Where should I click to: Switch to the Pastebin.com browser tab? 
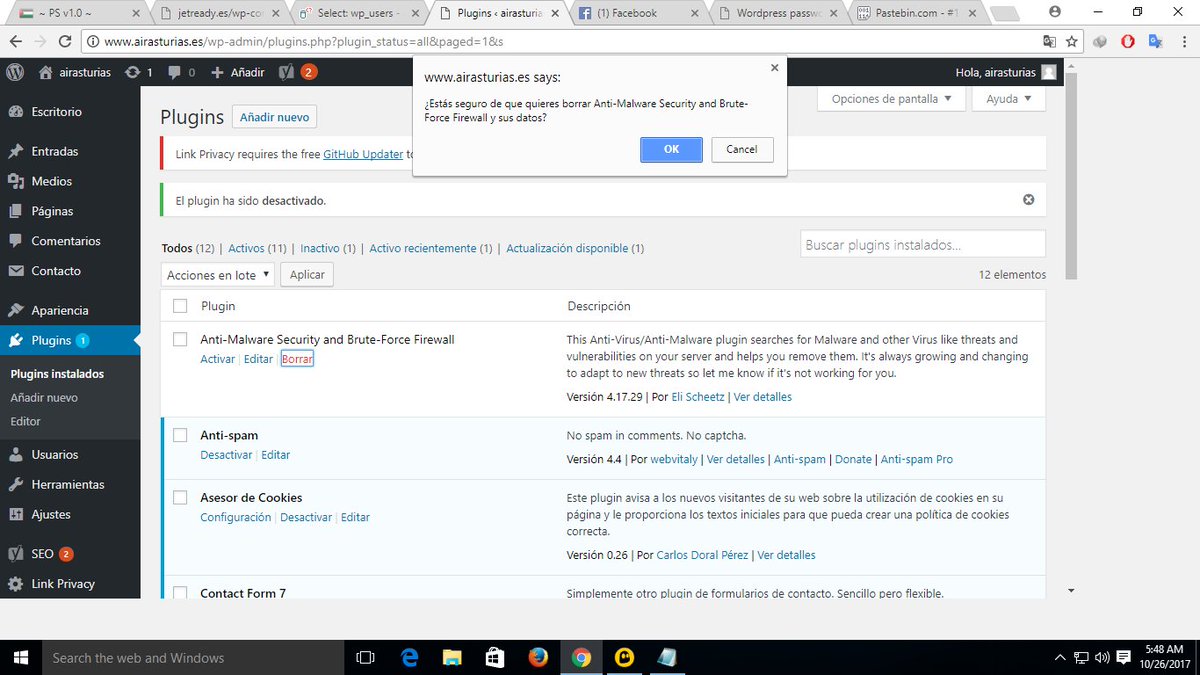[914, 13]
